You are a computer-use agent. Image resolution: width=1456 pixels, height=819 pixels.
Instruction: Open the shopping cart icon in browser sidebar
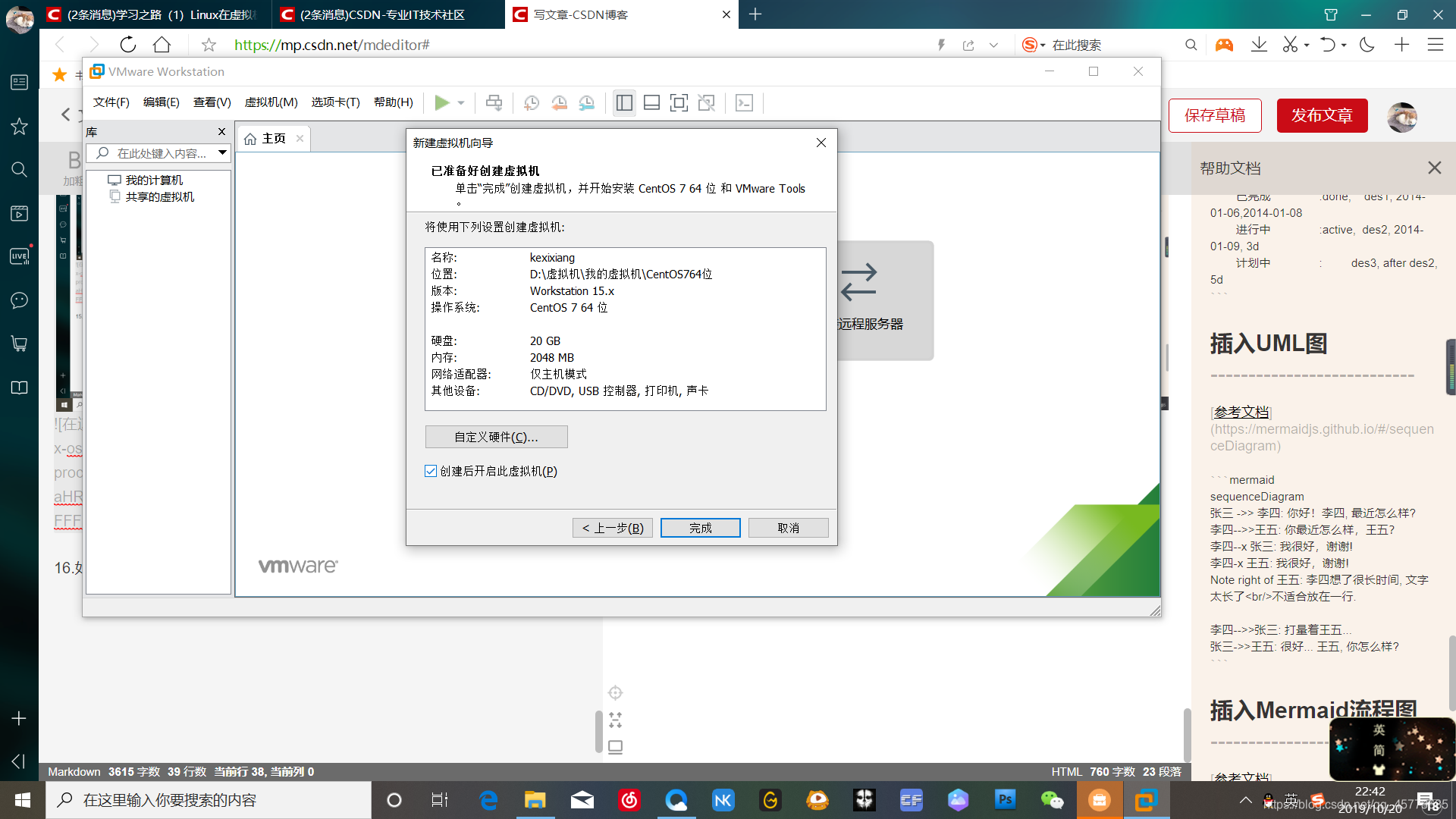[19, 344]
